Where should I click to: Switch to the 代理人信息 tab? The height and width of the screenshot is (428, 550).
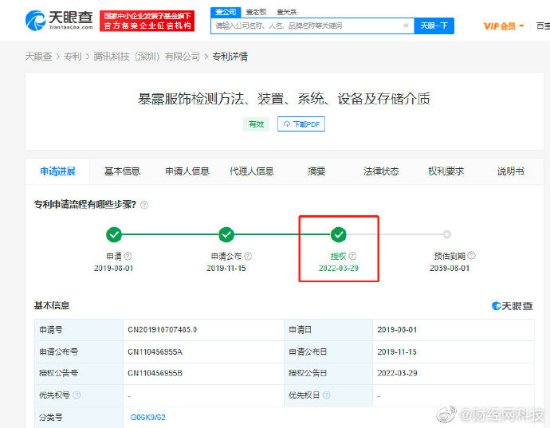click(x=251, y=171)
